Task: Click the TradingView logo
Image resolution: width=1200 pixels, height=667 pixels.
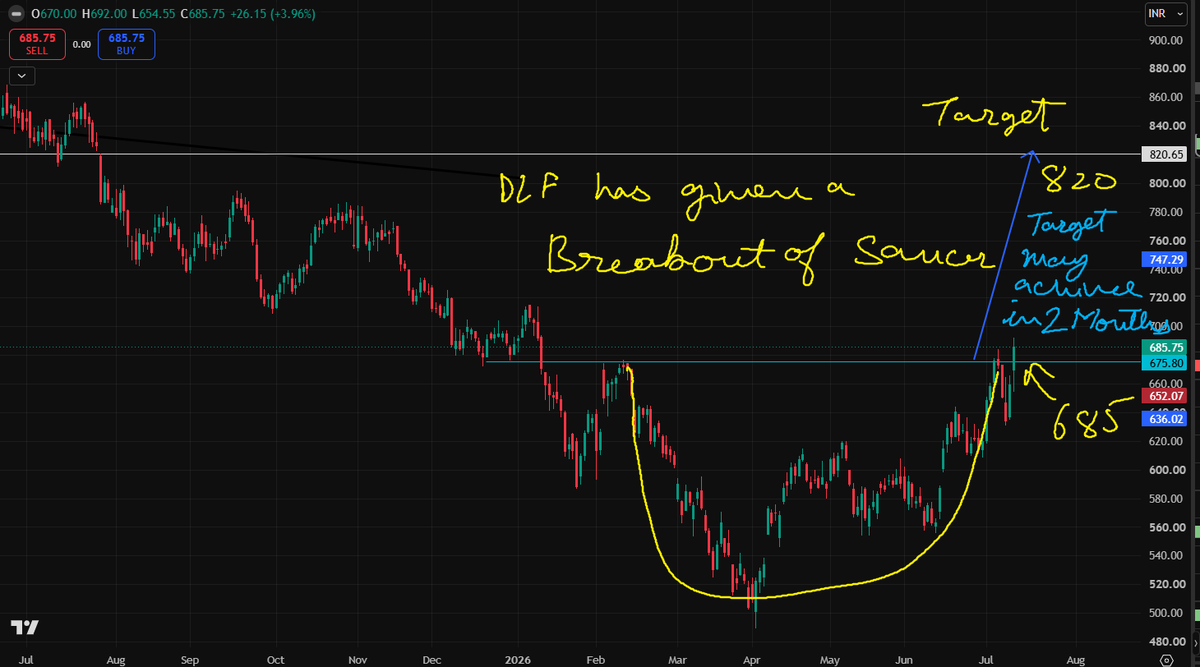Action: pyautogui.click(x=25, y=627)
